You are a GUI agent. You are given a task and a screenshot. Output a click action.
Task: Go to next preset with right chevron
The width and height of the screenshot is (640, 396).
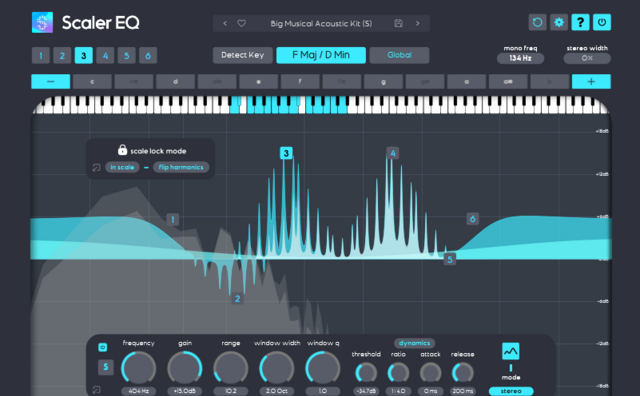[418, 23]
